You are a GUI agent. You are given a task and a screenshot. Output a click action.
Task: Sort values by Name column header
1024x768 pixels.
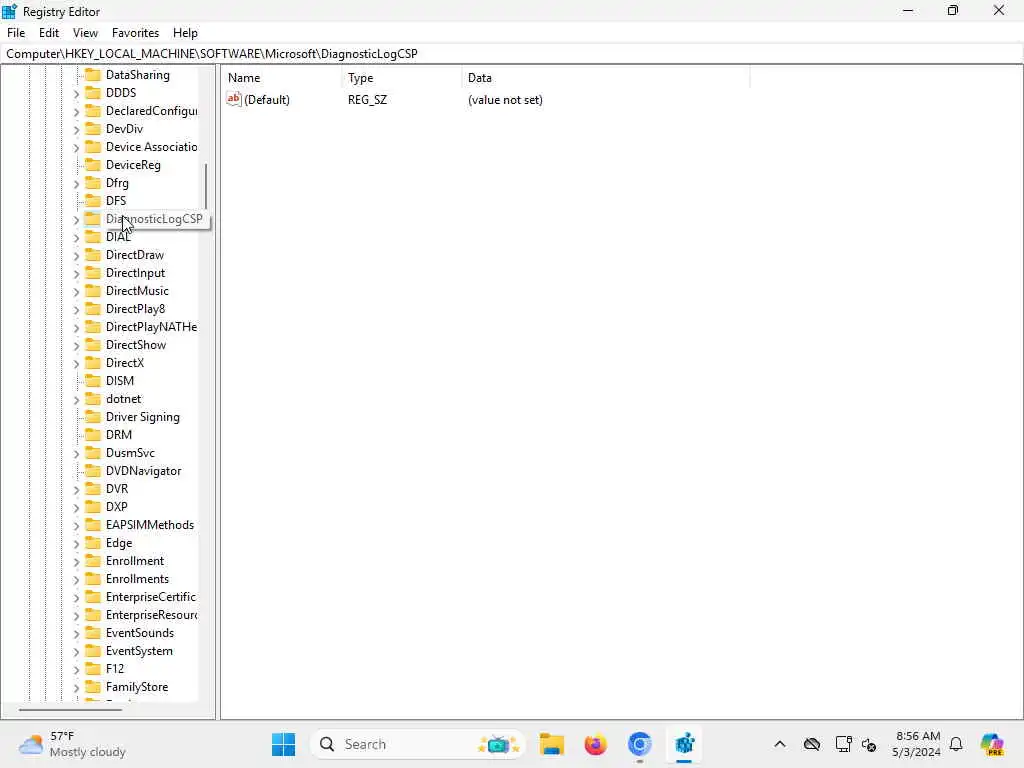coord(281,78)
